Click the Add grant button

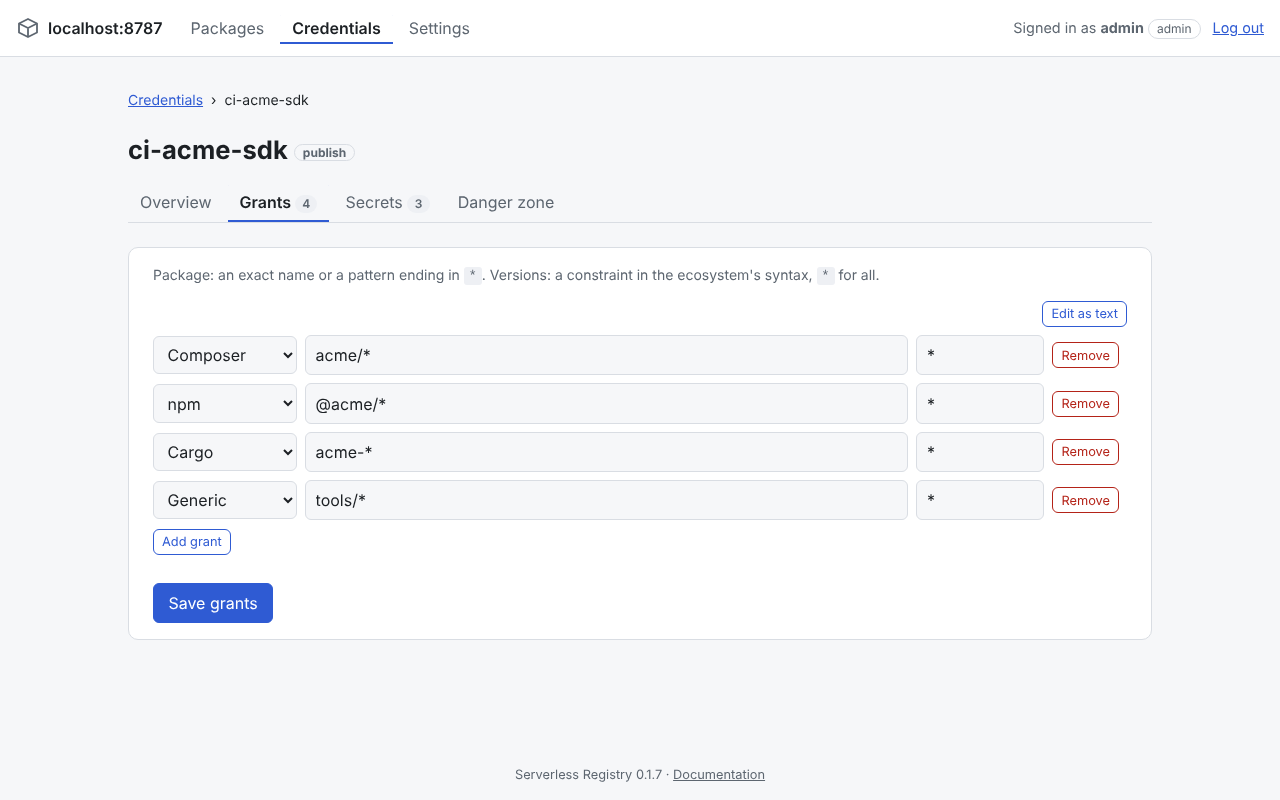click(x=192, y=542)
